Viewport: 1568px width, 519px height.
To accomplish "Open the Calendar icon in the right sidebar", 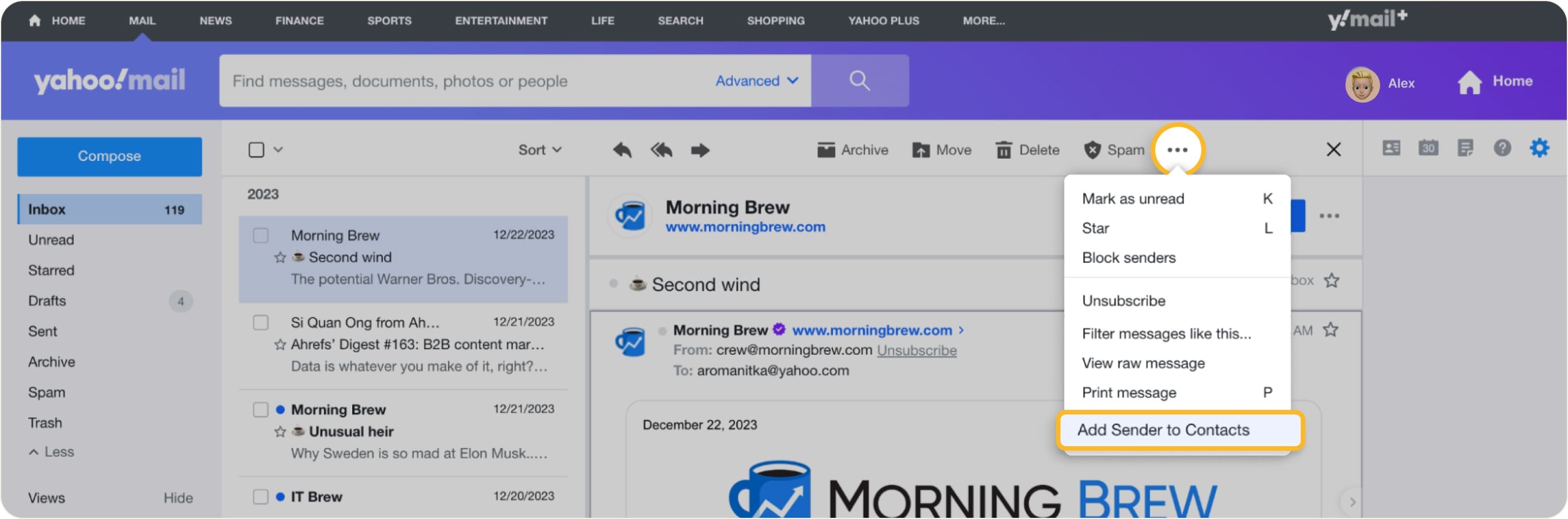I will point(1428,148).
